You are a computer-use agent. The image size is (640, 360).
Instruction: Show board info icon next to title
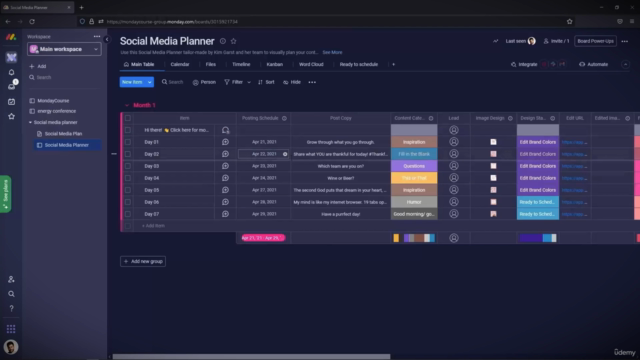click(223, 41)
